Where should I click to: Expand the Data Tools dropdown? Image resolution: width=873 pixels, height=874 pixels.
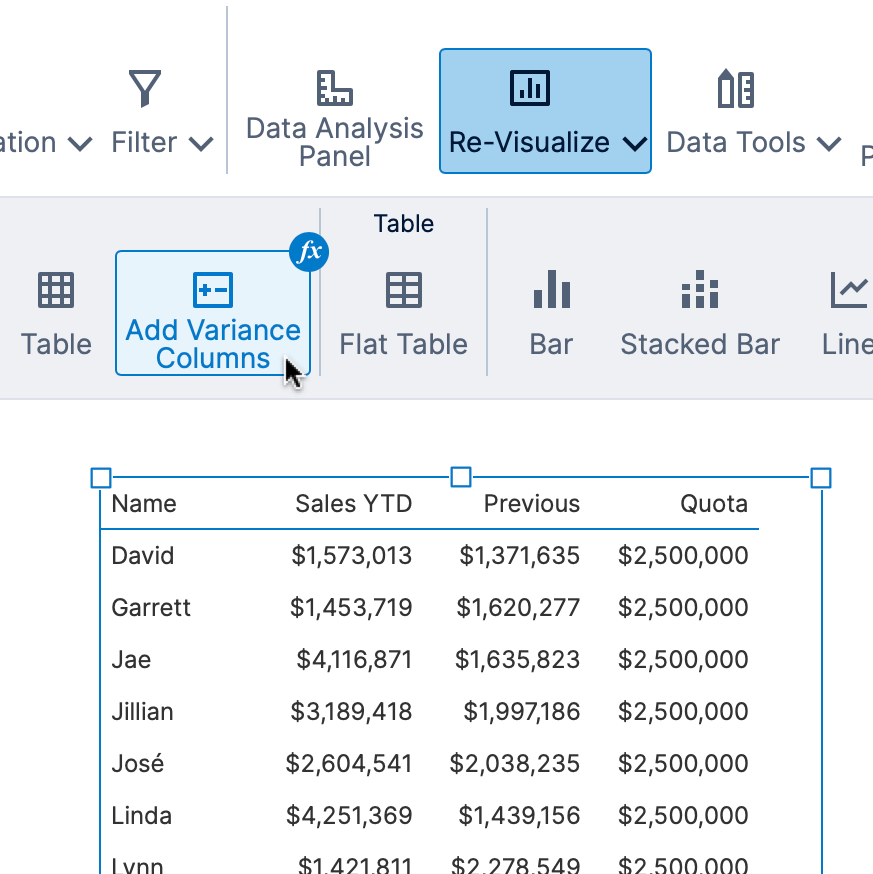(x=828, y=143)
